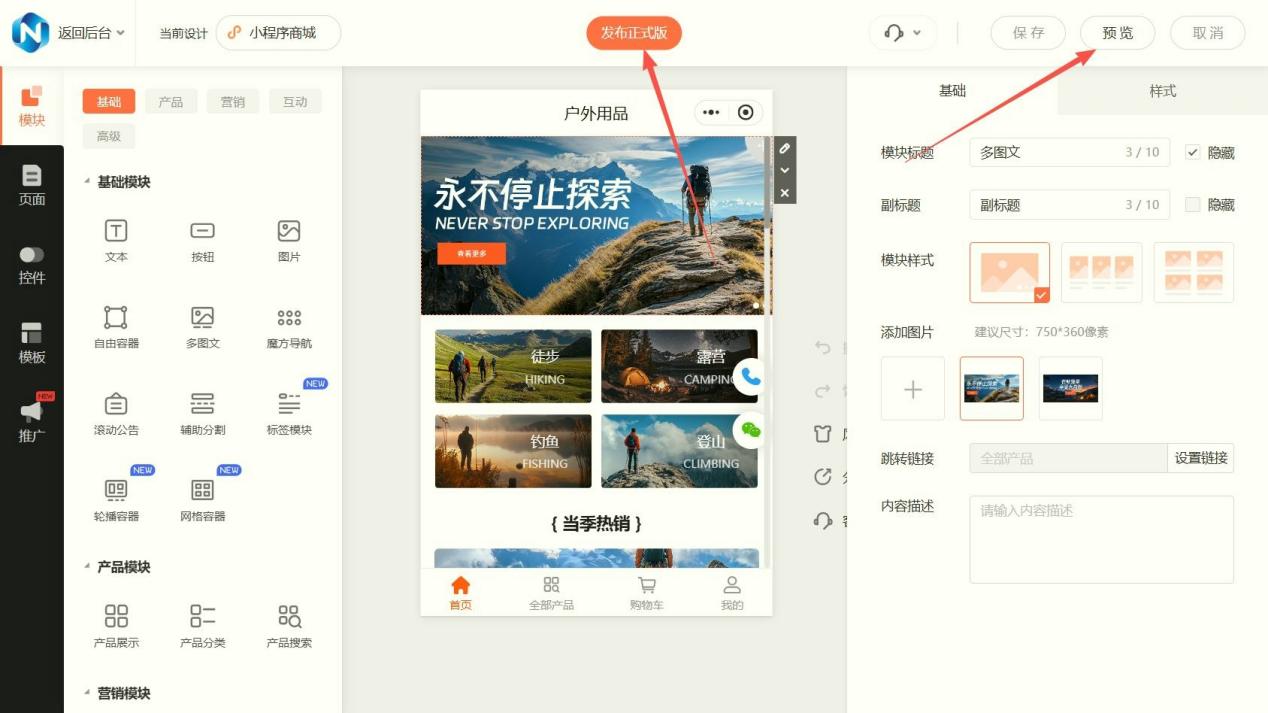Image resolution: width=1268 pixels, height=713 pixels.
Task: Expand the customer service headset dropdown
Action: click(x=902, y=33)
